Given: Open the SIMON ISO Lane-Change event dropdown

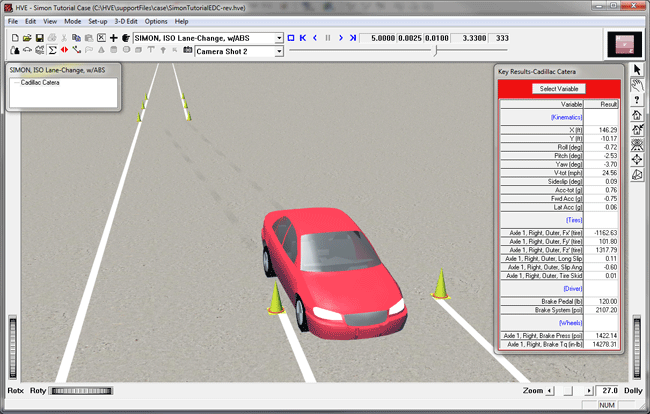Looking at the screenshot, I should click(278, 38).
